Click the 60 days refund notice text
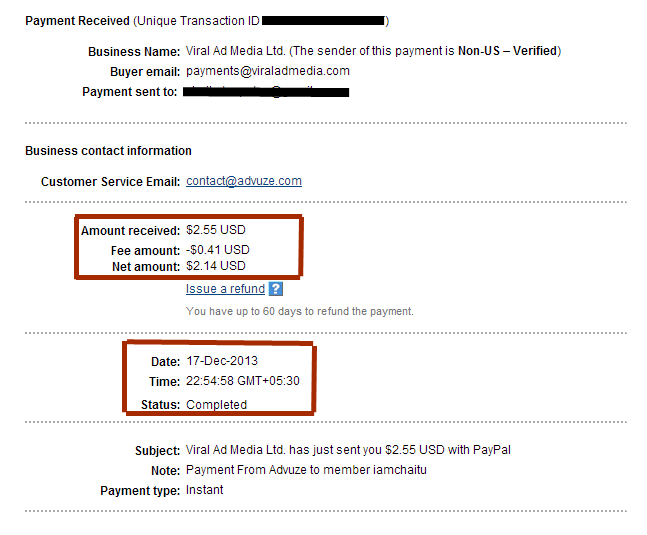The width and height of the screenshot is (647, 535). point(299,311)
